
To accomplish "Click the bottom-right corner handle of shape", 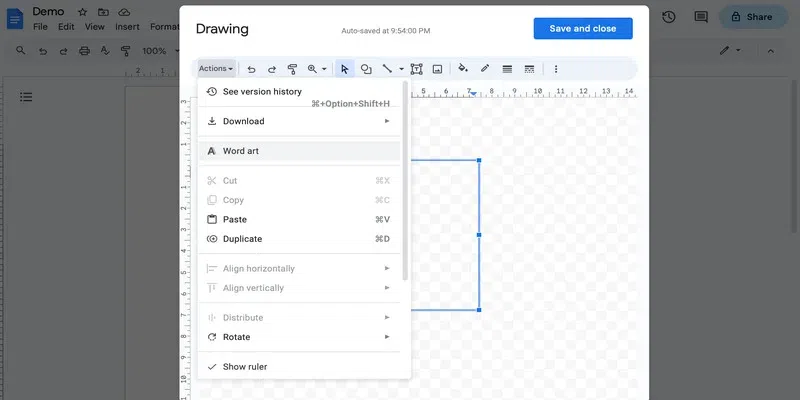I will (x=479, y=310).
